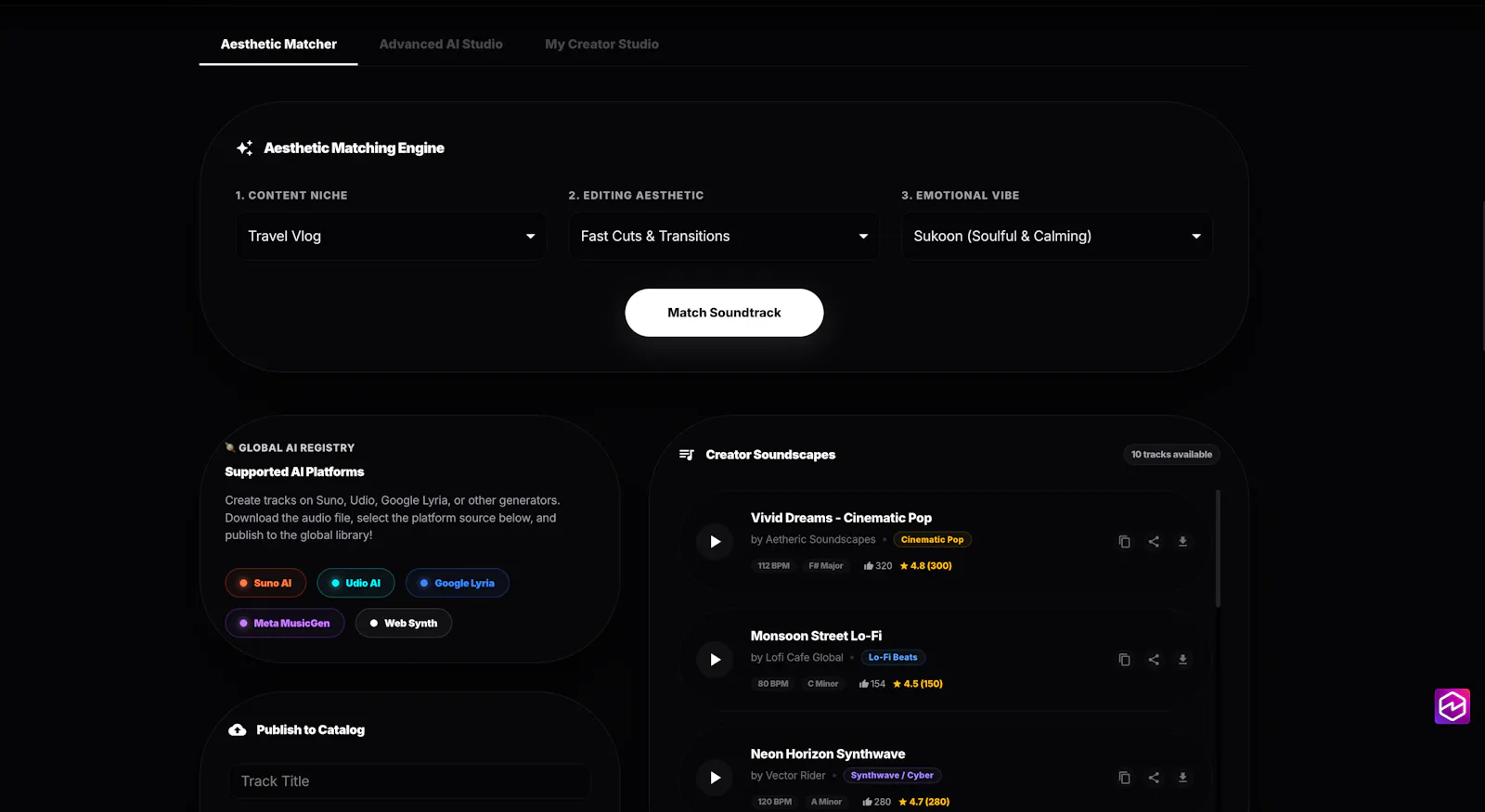Open the Editing Aesthetic dropdown

tap(724, 237)
